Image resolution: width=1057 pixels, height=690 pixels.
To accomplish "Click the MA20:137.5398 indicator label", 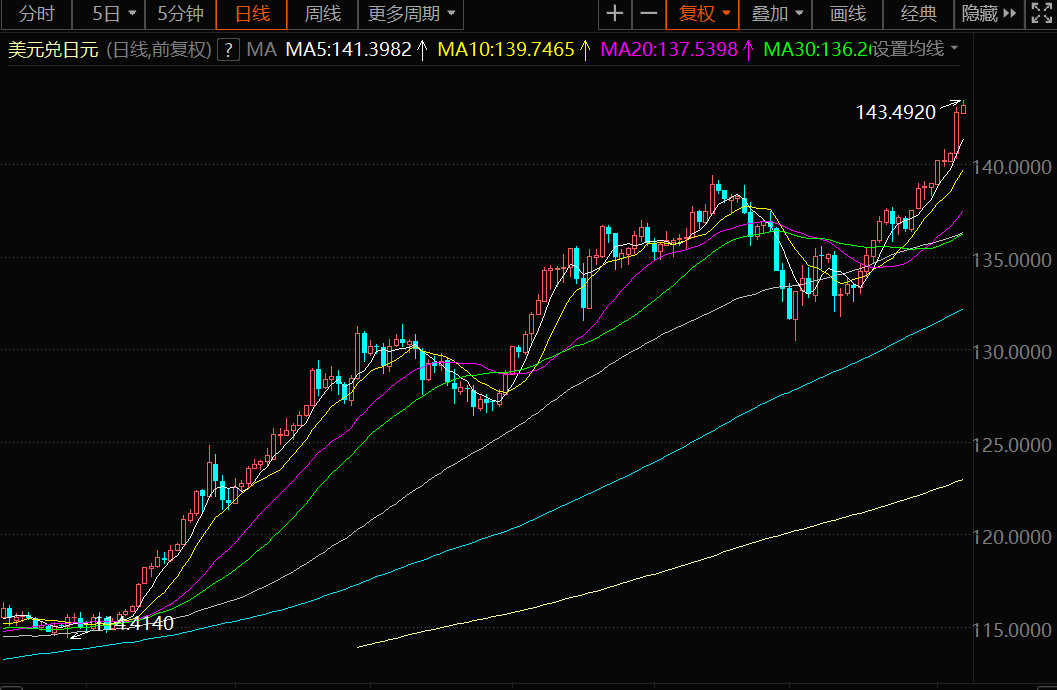I will coord(669,49).
